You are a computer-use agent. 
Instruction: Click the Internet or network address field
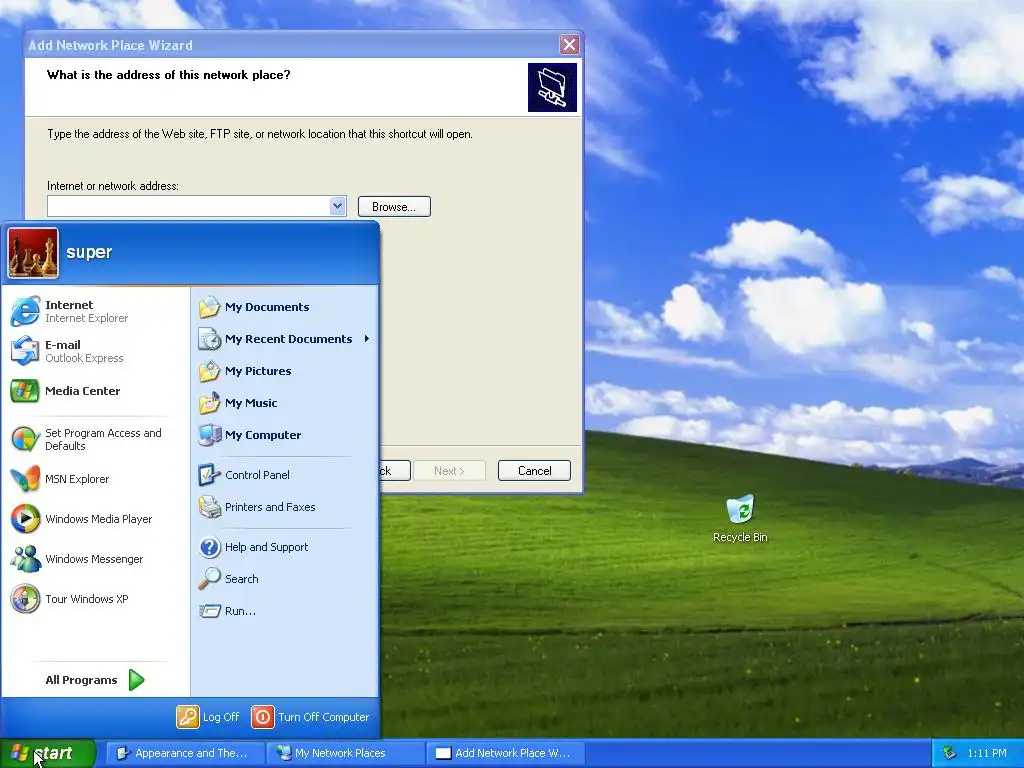(189, 206)
